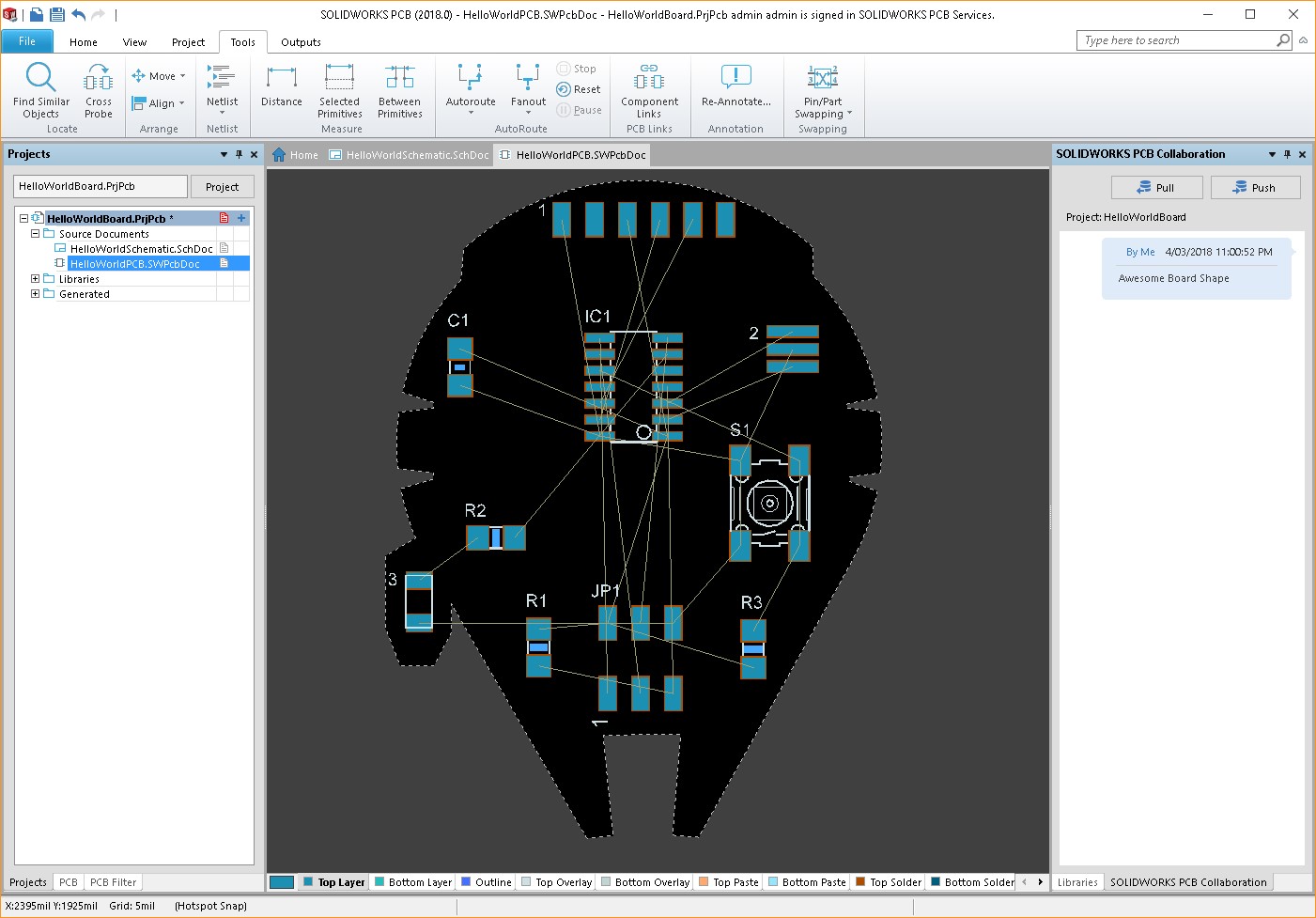Click the Project button

click(x=223, y=187)
